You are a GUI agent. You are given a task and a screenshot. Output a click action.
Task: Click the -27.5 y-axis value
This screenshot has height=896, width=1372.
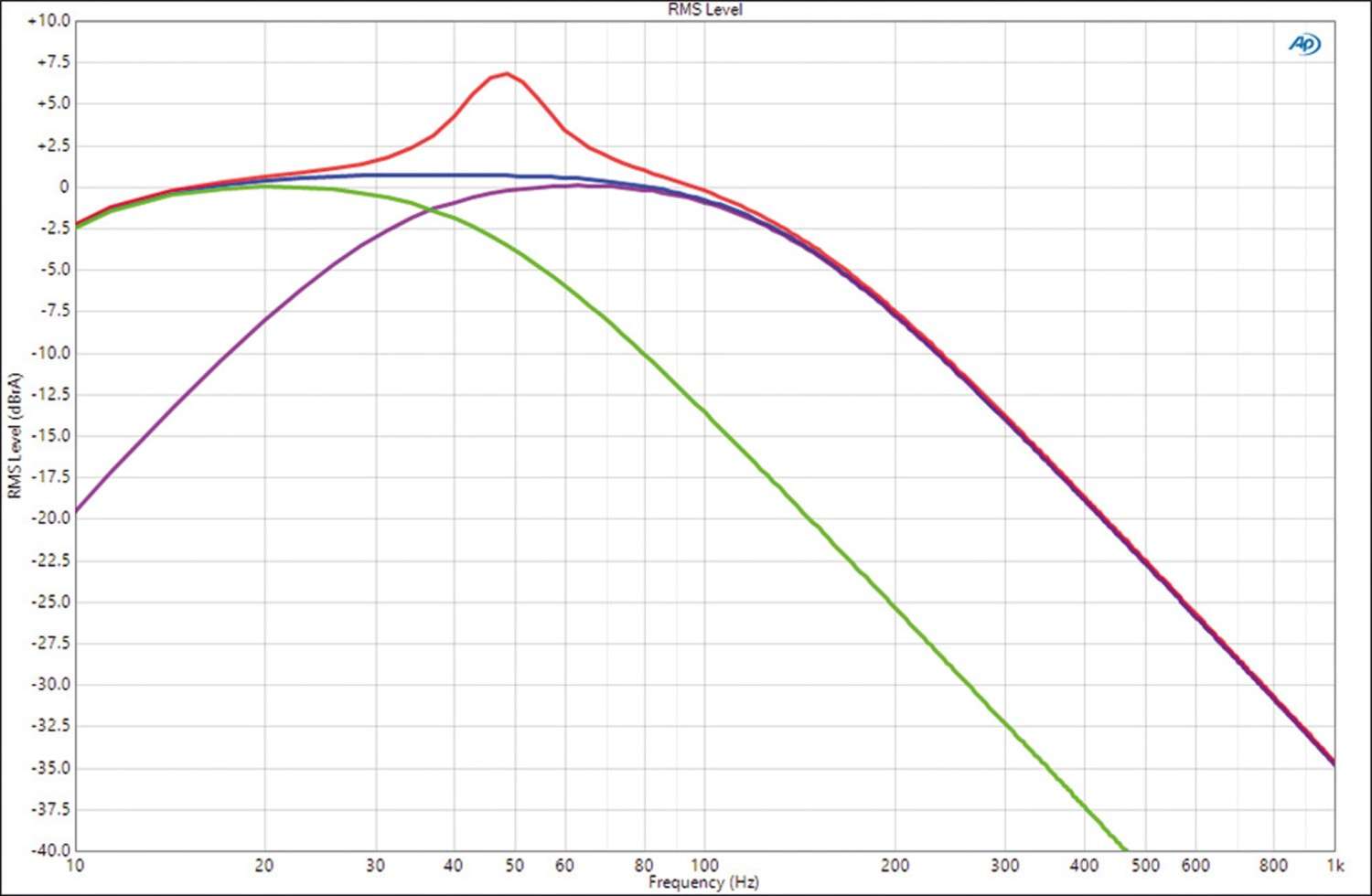click(49, 643)
